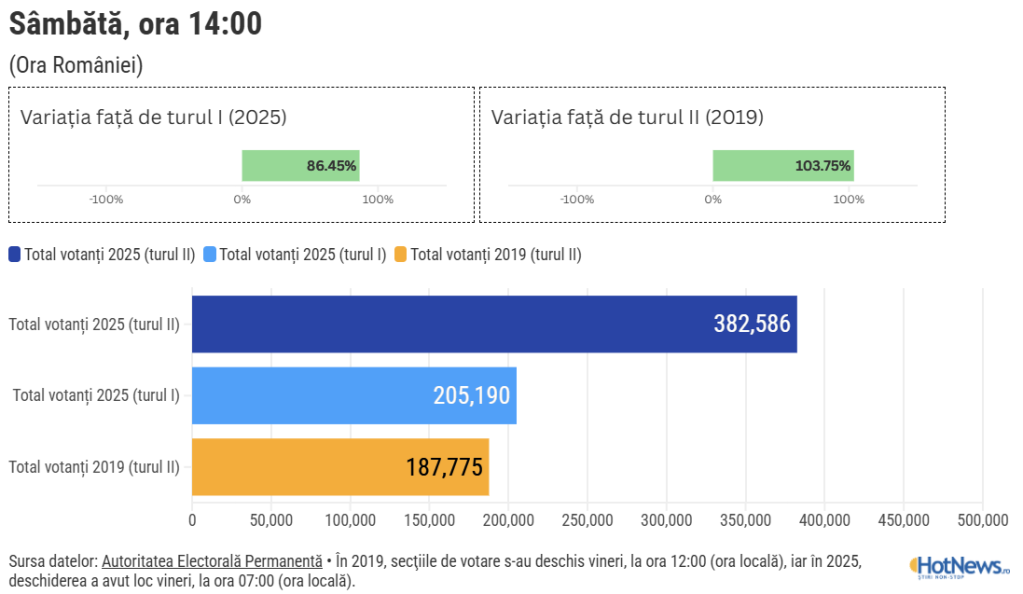Click the light blue 2025 turul I legend swatch
This screenshot has height=594, width=1023.
point(209,254)
